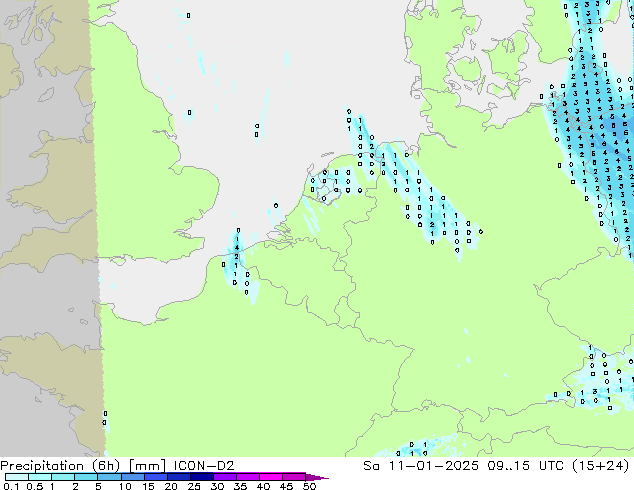Click the "40" legend scale label
This screenshot has height=490, width=634.
click(x=263, y=486)
